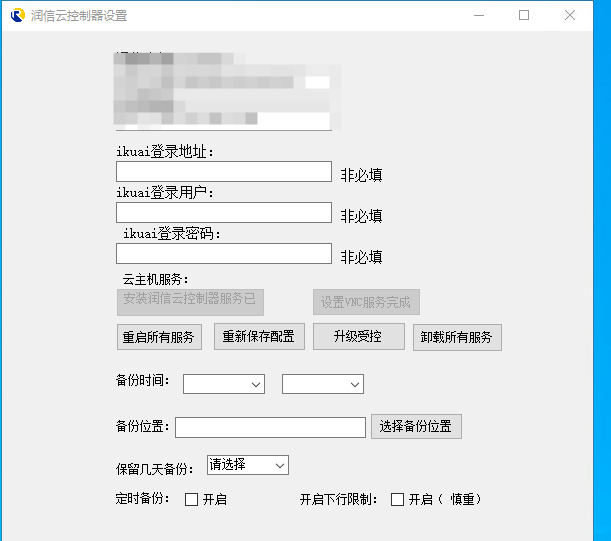Click the 备份时间: label

[x=143, y=380]
